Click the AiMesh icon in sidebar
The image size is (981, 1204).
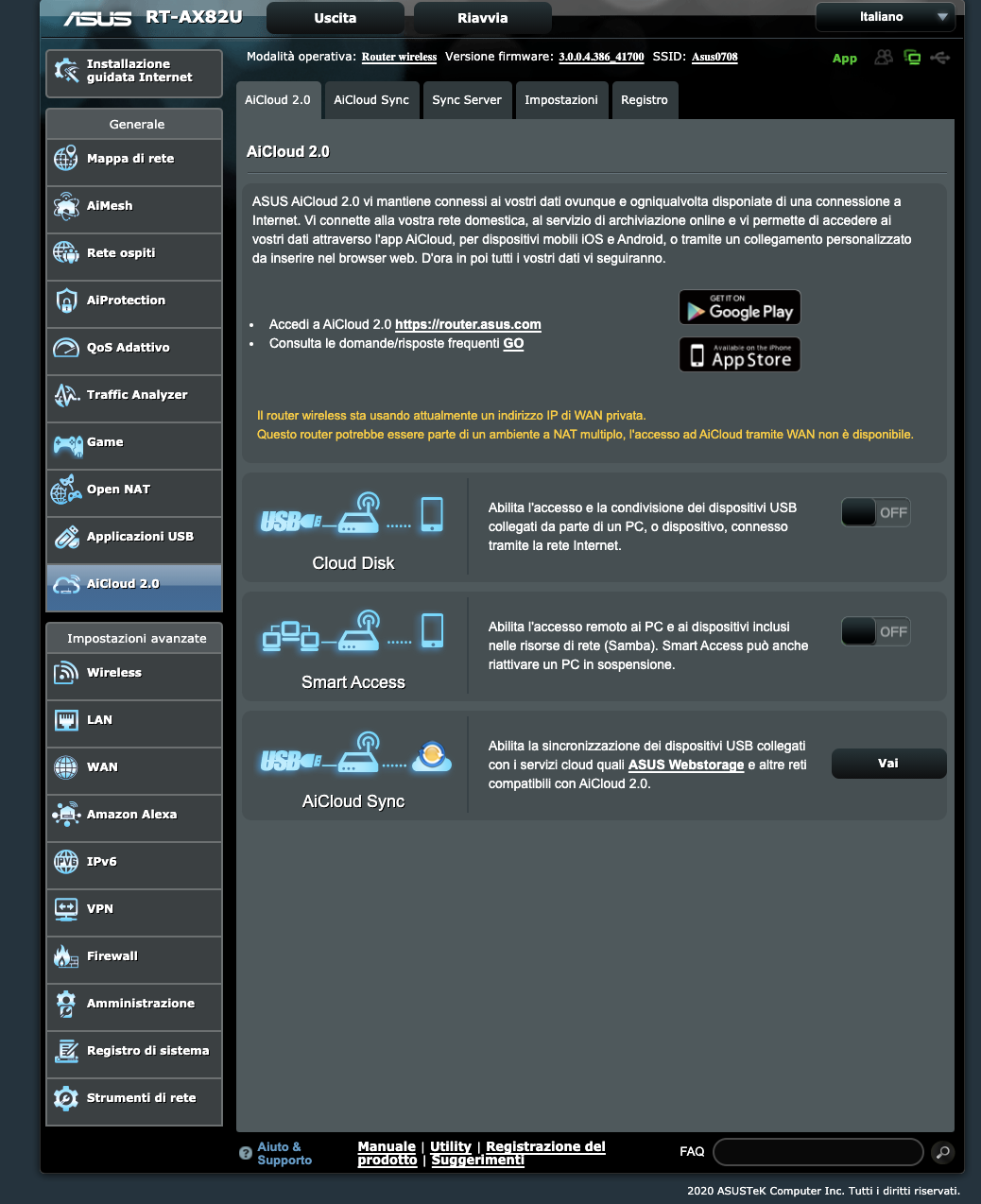click(x=66, y=206)
